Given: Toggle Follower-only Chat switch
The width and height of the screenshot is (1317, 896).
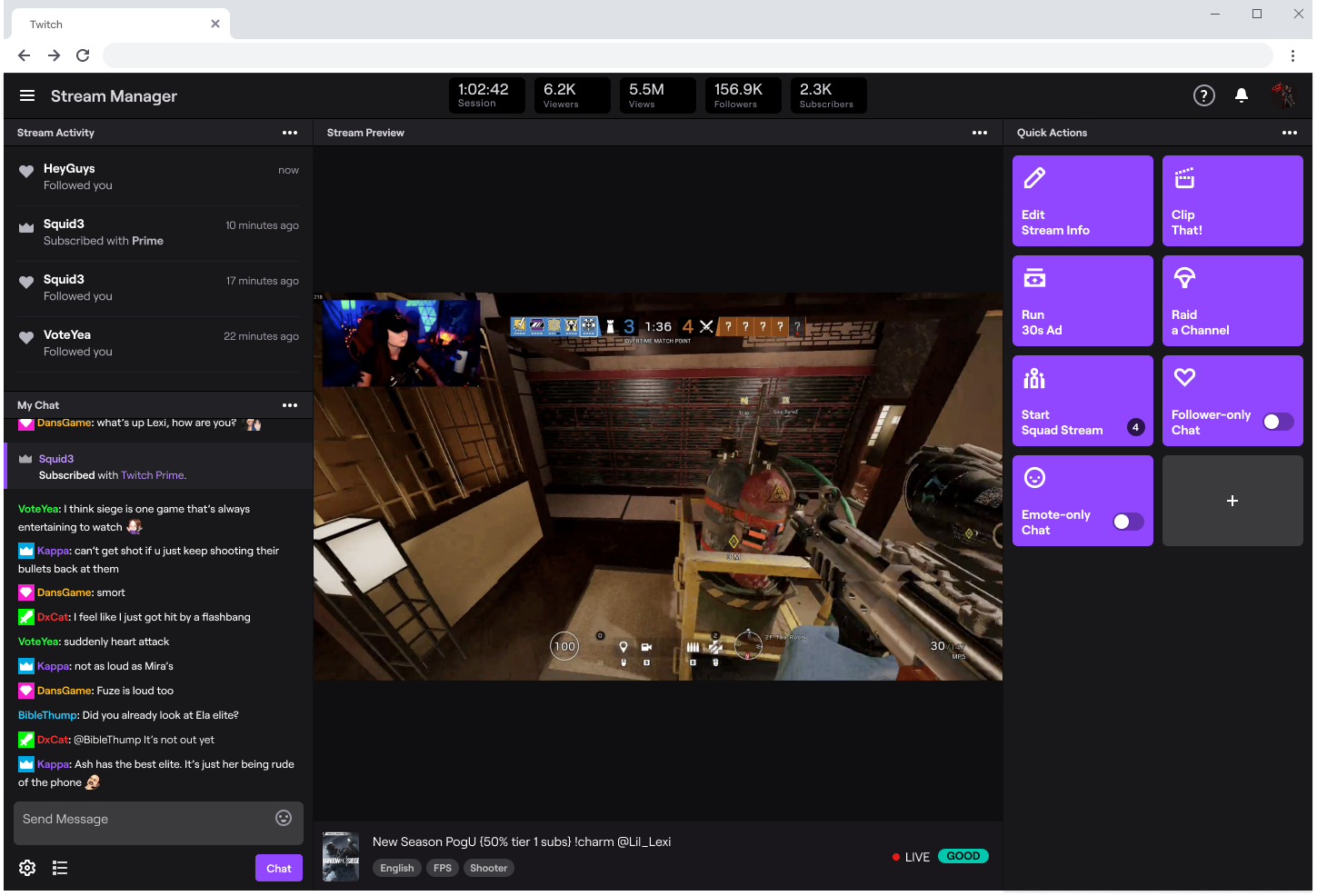Looking at the screenshot, I should (1278, 422).
